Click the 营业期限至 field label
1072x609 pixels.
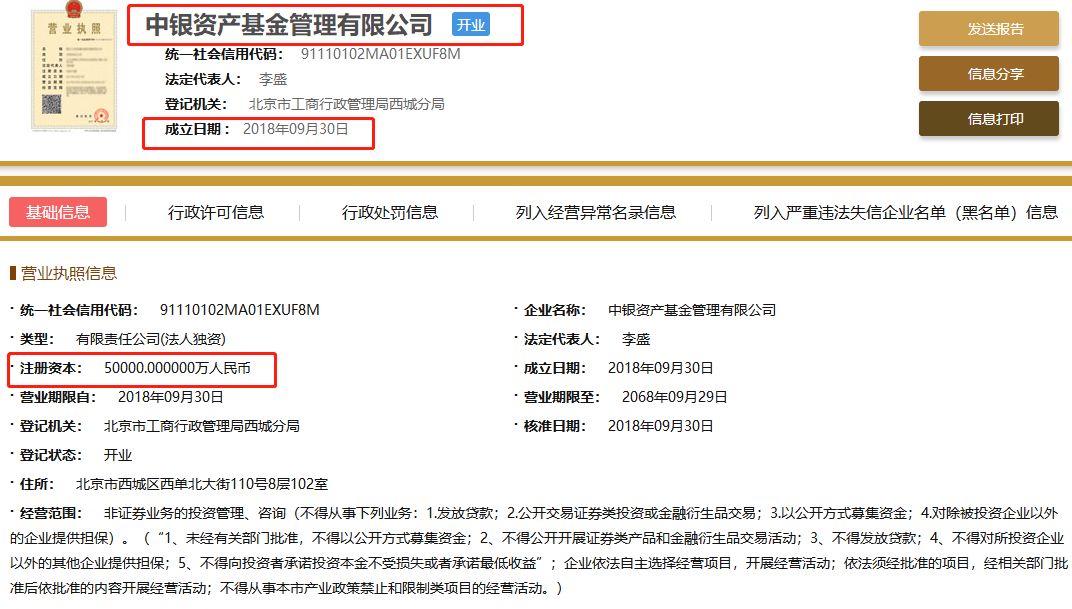tap(561, 397)
